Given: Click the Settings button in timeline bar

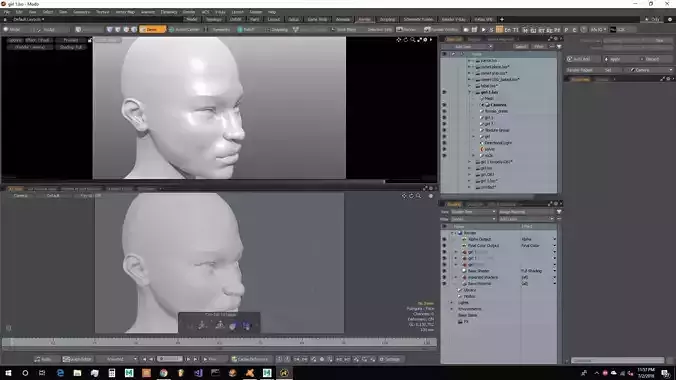Looking at the screenshot, I should coord(390,359).
